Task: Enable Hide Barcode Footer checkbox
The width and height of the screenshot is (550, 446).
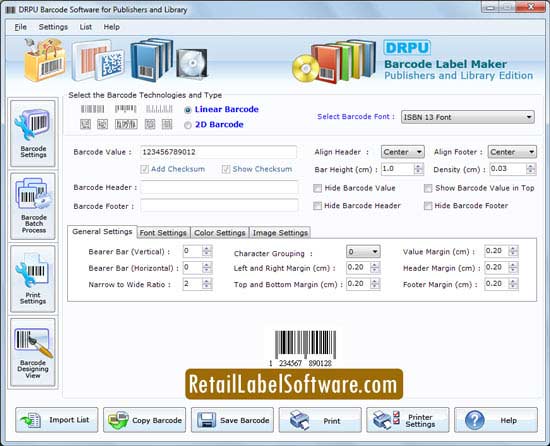Action: [x=428, y=206]
